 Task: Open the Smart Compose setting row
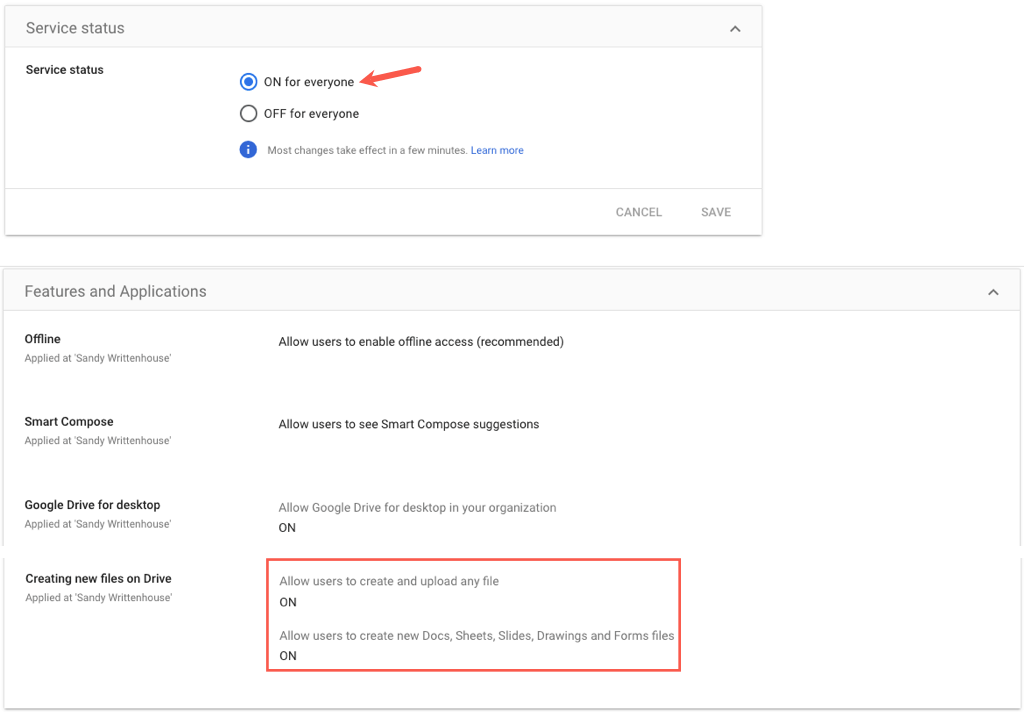(x=69, y=422)
